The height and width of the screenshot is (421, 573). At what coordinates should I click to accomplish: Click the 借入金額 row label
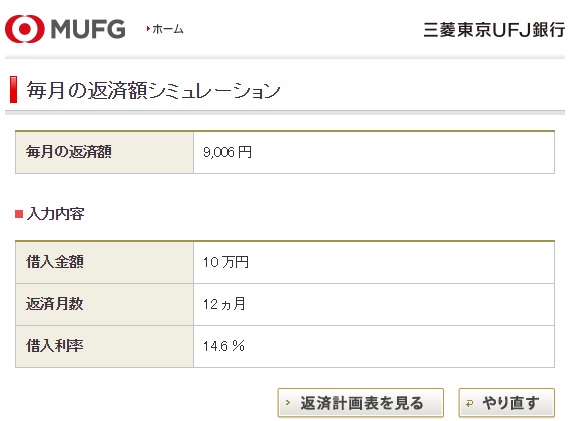tap(55, 262)
